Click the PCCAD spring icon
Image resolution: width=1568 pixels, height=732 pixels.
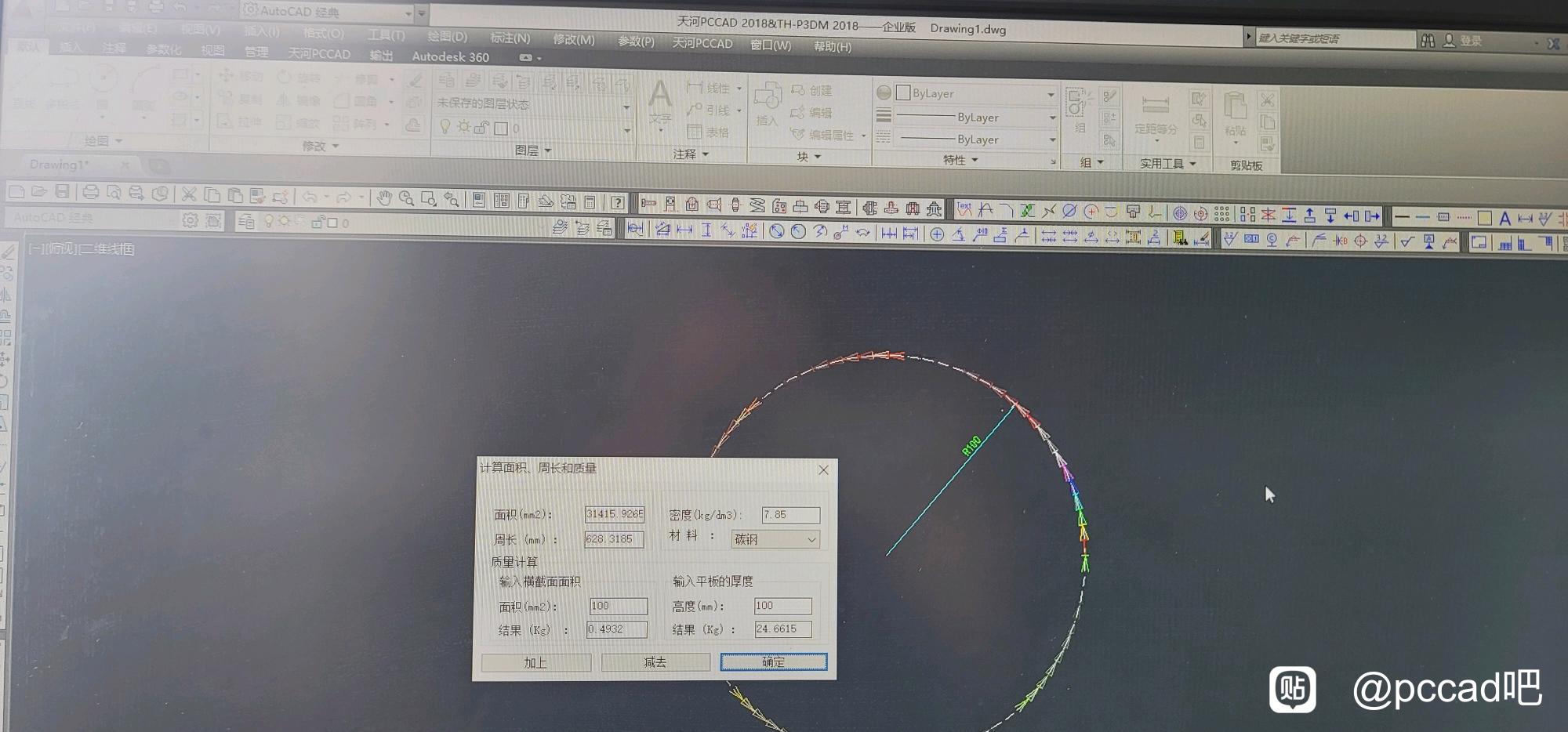[757, 205]
